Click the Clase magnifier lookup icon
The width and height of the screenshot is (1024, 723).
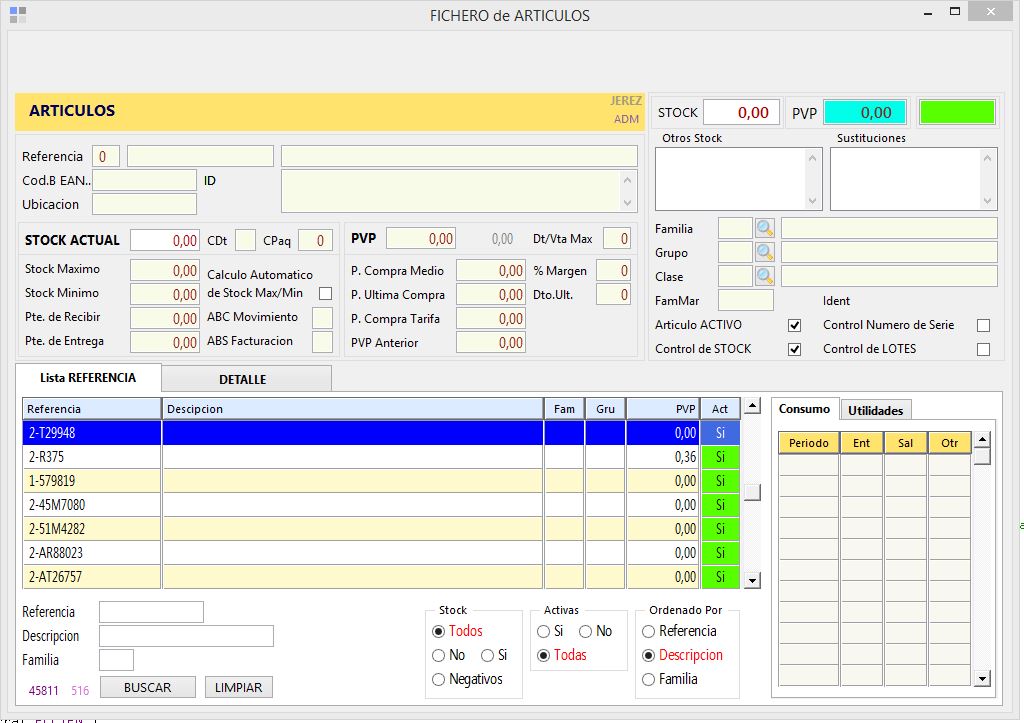tap(765, 277)
